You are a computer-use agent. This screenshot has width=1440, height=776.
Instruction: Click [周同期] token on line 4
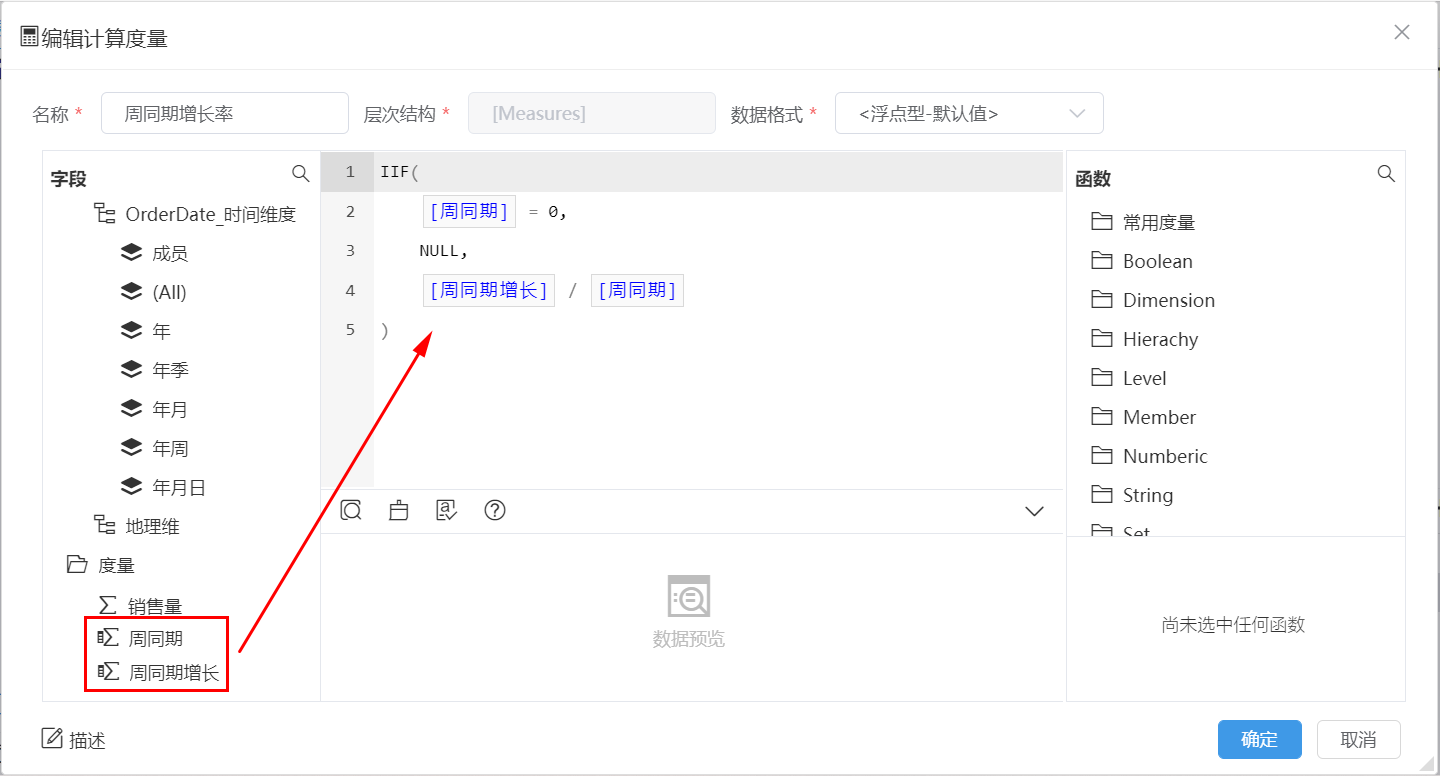(x=637, y=290)
